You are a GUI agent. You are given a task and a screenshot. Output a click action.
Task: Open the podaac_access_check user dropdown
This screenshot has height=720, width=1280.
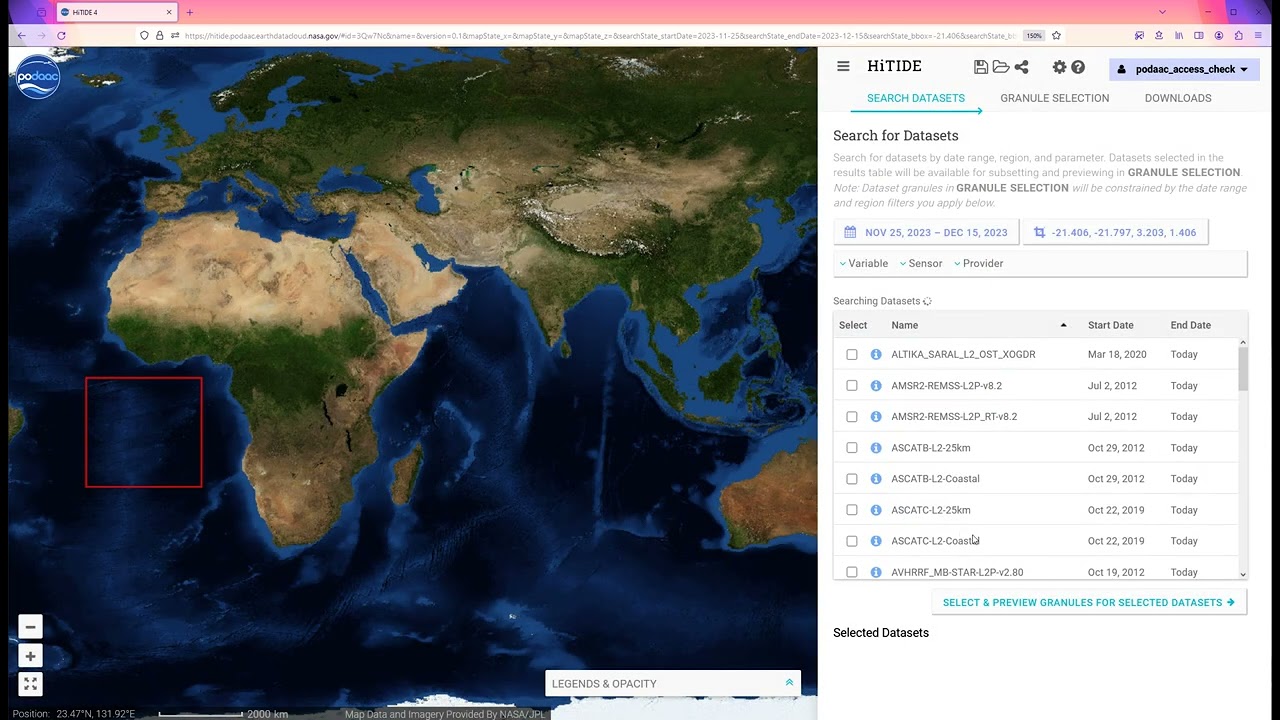1183,69
